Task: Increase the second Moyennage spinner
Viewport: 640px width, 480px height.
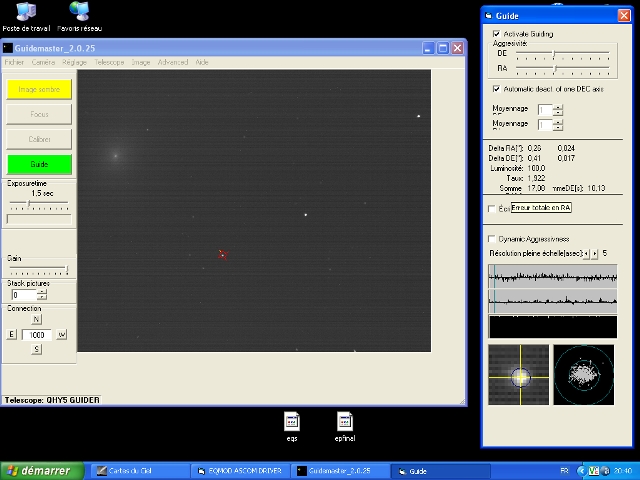Action: pos(558,122)
